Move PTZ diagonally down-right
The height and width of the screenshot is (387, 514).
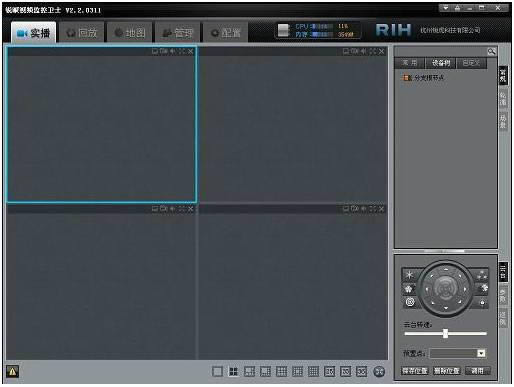[x=460, y=303]
